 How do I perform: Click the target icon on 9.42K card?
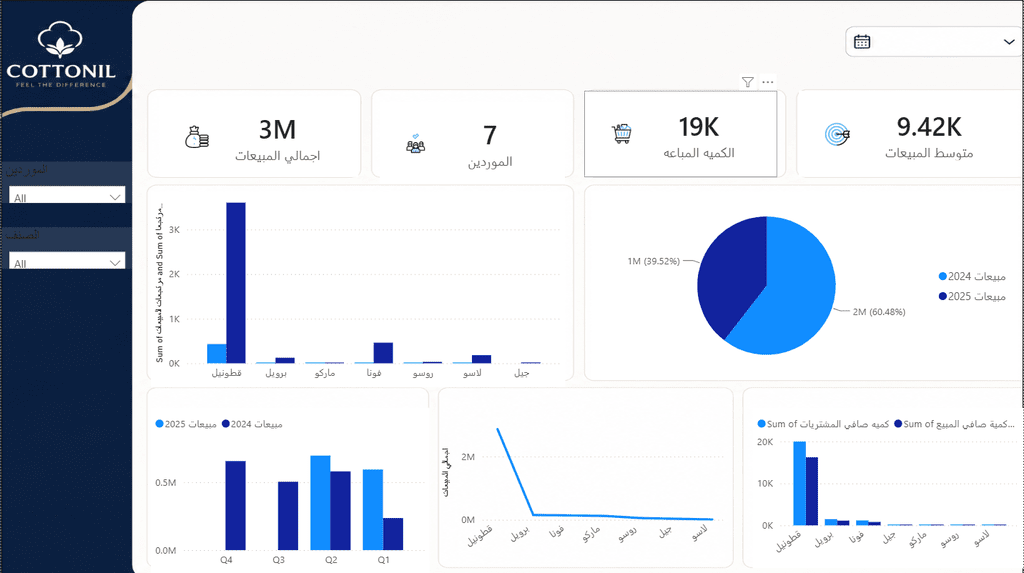(x=837, y=134)
